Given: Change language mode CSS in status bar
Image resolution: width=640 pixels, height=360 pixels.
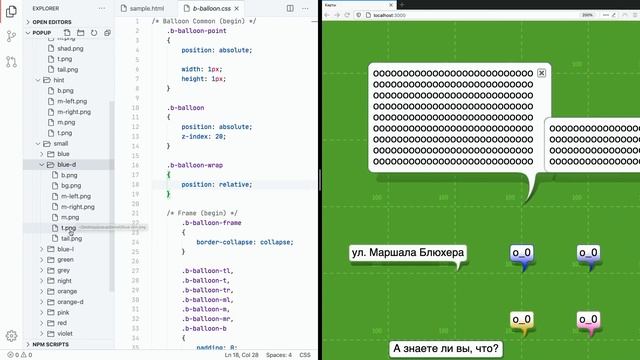Looking at the screenshot, I should [305, 355].
